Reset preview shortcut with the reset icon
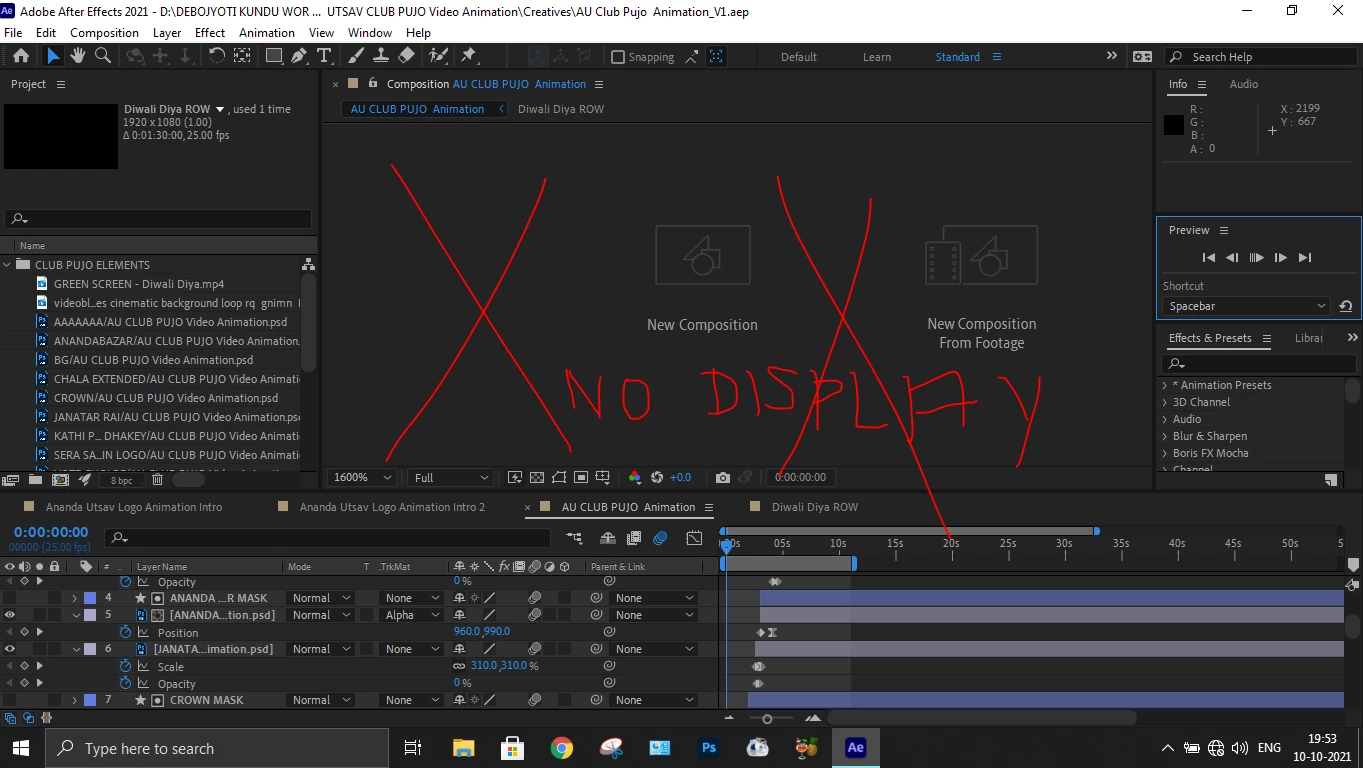 pyautogui.click(x=1346, y=306)
